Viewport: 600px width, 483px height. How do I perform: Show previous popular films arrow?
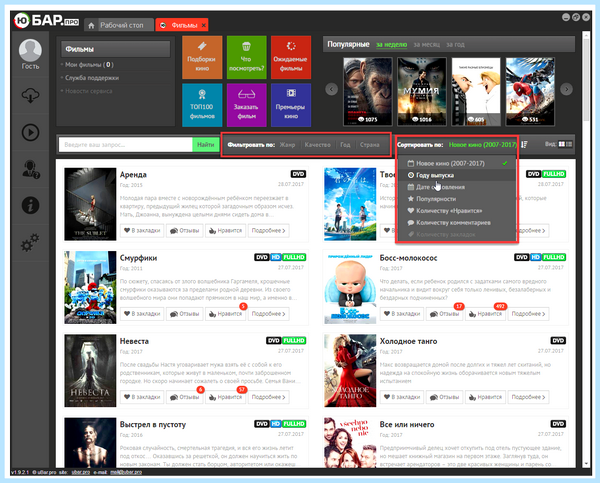click(331, 89)
